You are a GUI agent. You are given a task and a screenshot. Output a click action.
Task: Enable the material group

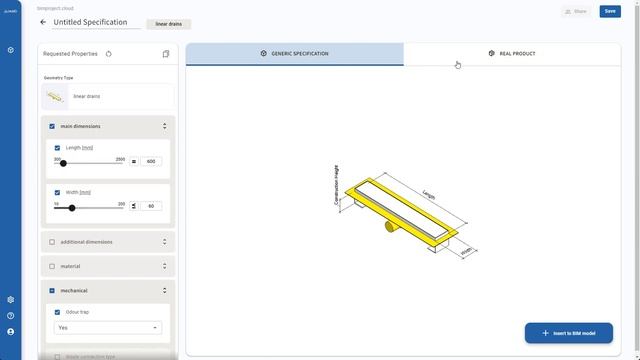click(x=52, y=266)
